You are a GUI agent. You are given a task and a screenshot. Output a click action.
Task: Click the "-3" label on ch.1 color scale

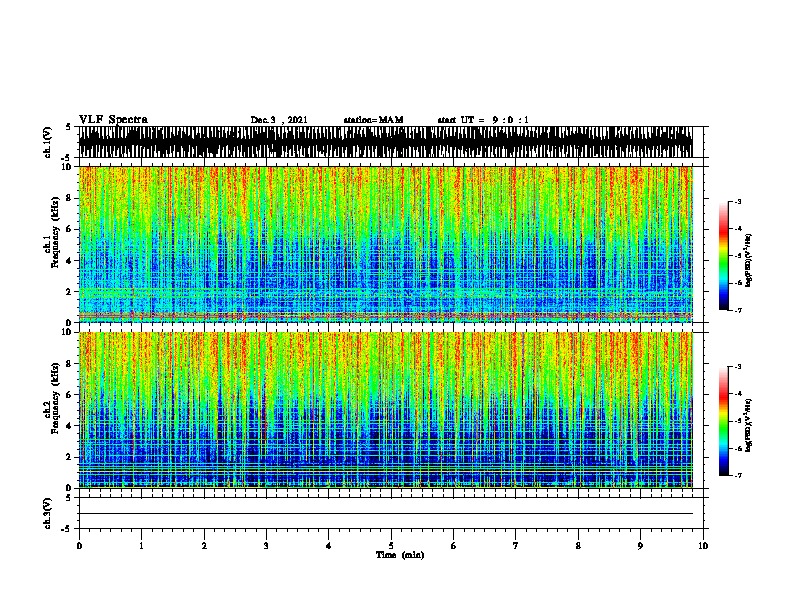738,202
